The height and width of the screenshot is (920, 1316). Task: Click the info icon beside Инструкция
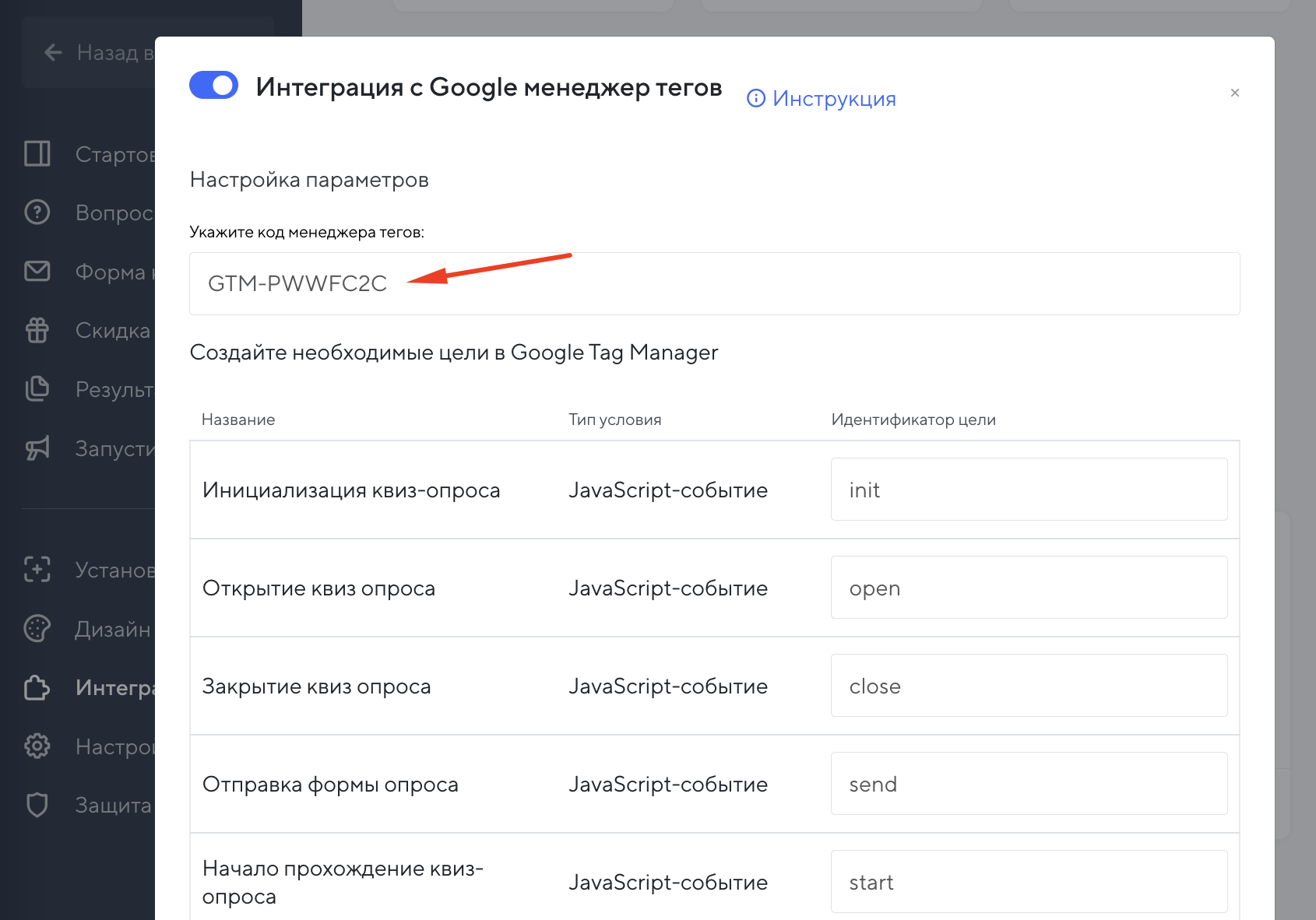click(755, 98)
